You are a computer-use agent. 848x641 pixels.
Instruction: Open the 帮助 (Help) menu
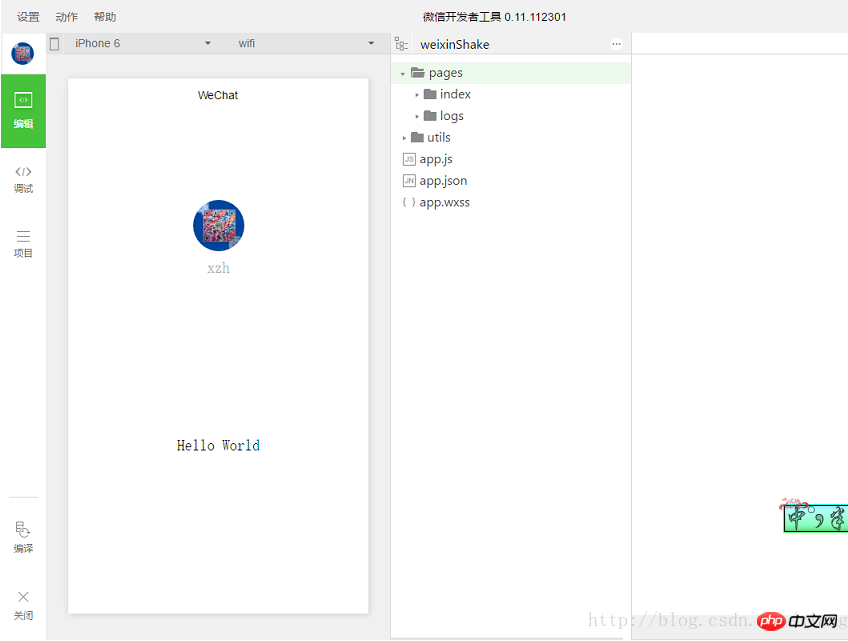[x=104, y=16]
